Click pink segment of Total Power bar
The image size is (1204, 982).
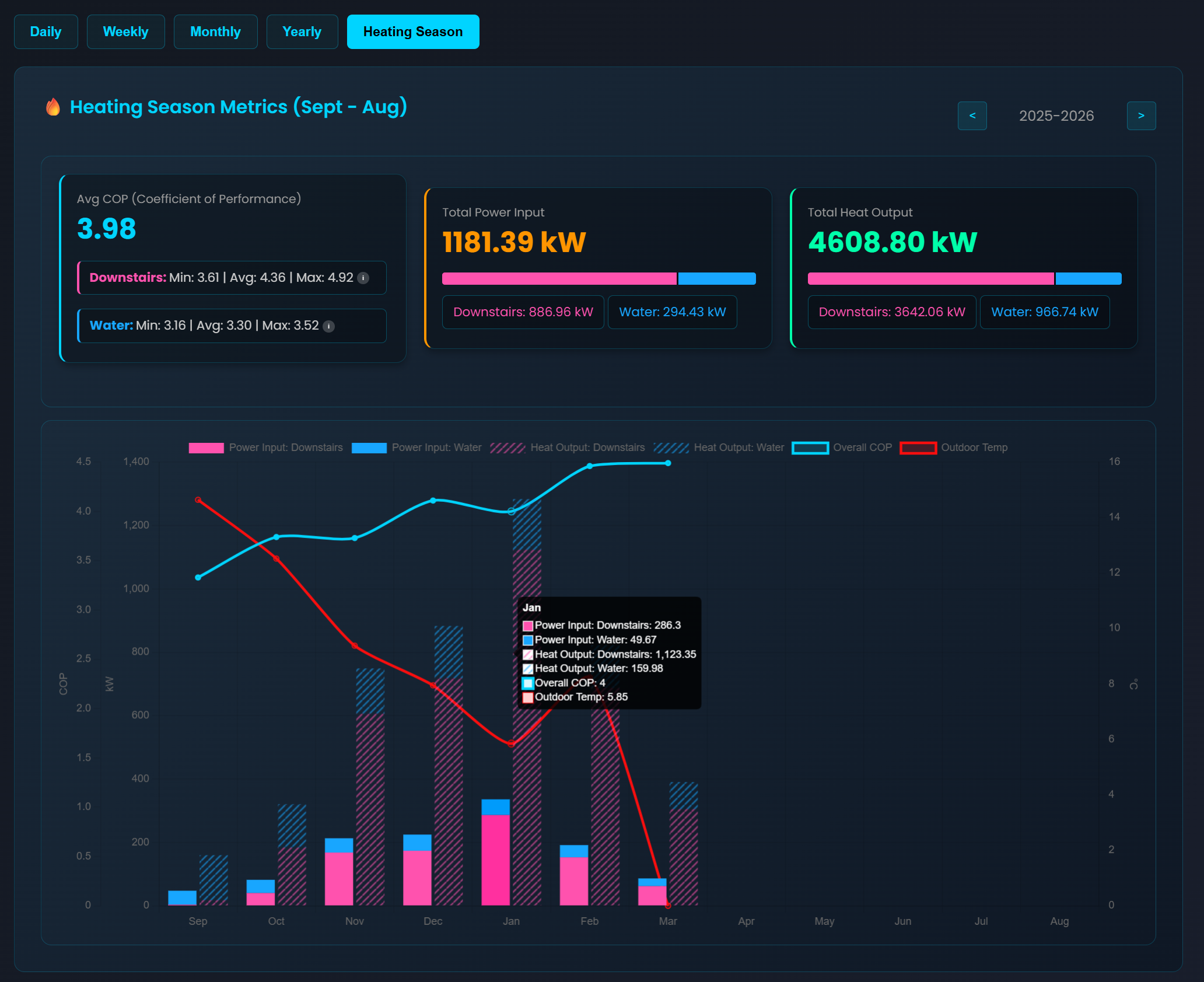[559, 278]
